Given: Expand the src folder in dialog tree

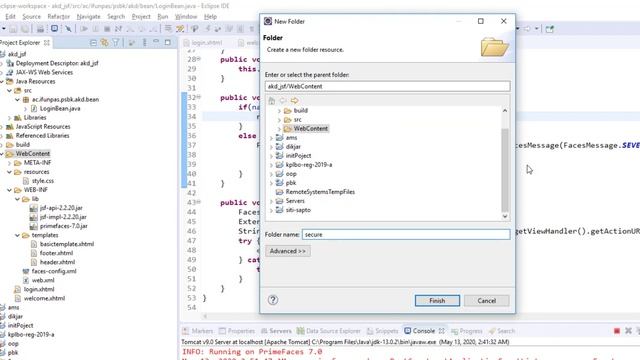Looking at the screenshot, I should click(x=280, y=120).
